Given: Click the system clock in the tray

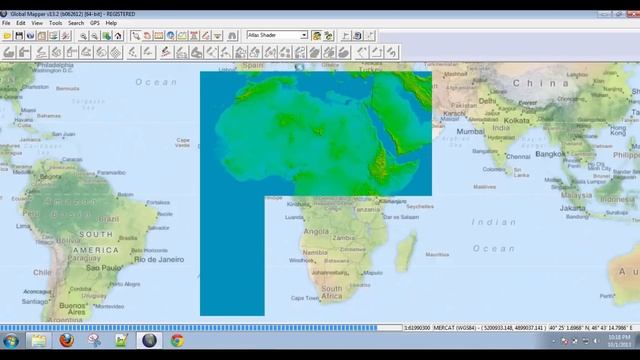Looking at the screenshot, I should [619, 341].
